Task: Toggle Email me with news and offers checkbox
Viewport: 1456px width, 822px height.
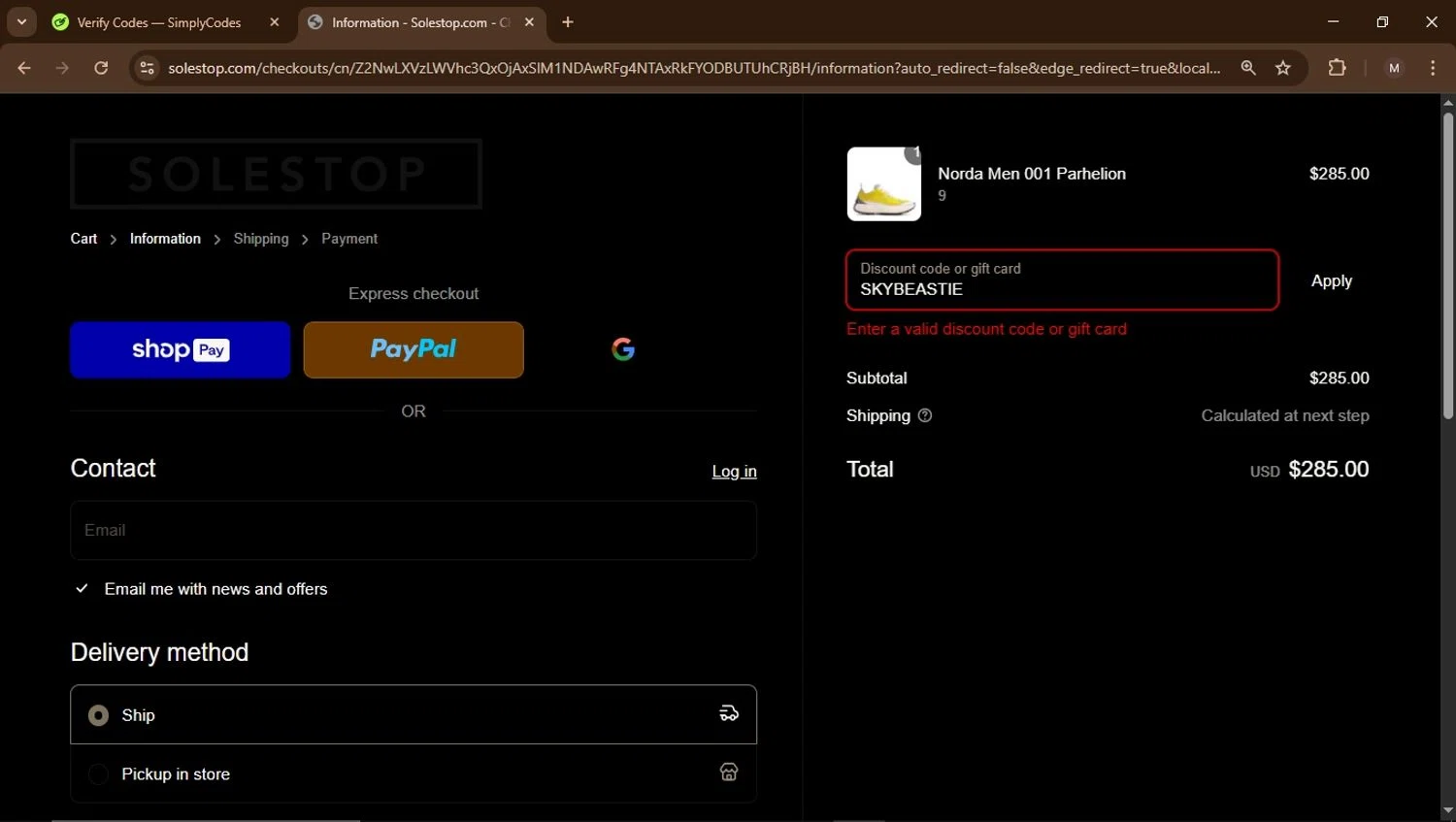Action: pyautogui.click(x=83, y=589)
